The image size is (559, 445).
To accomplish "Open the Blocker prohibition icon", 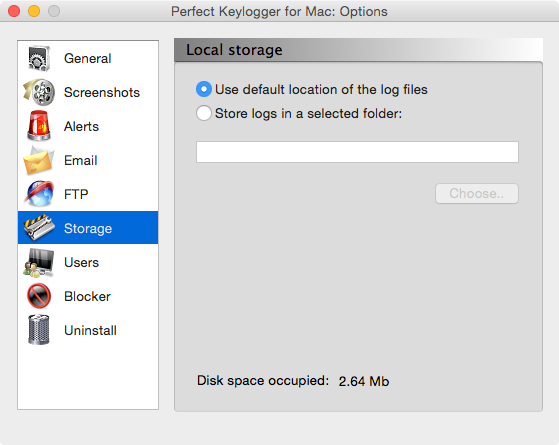I will 39,296.
